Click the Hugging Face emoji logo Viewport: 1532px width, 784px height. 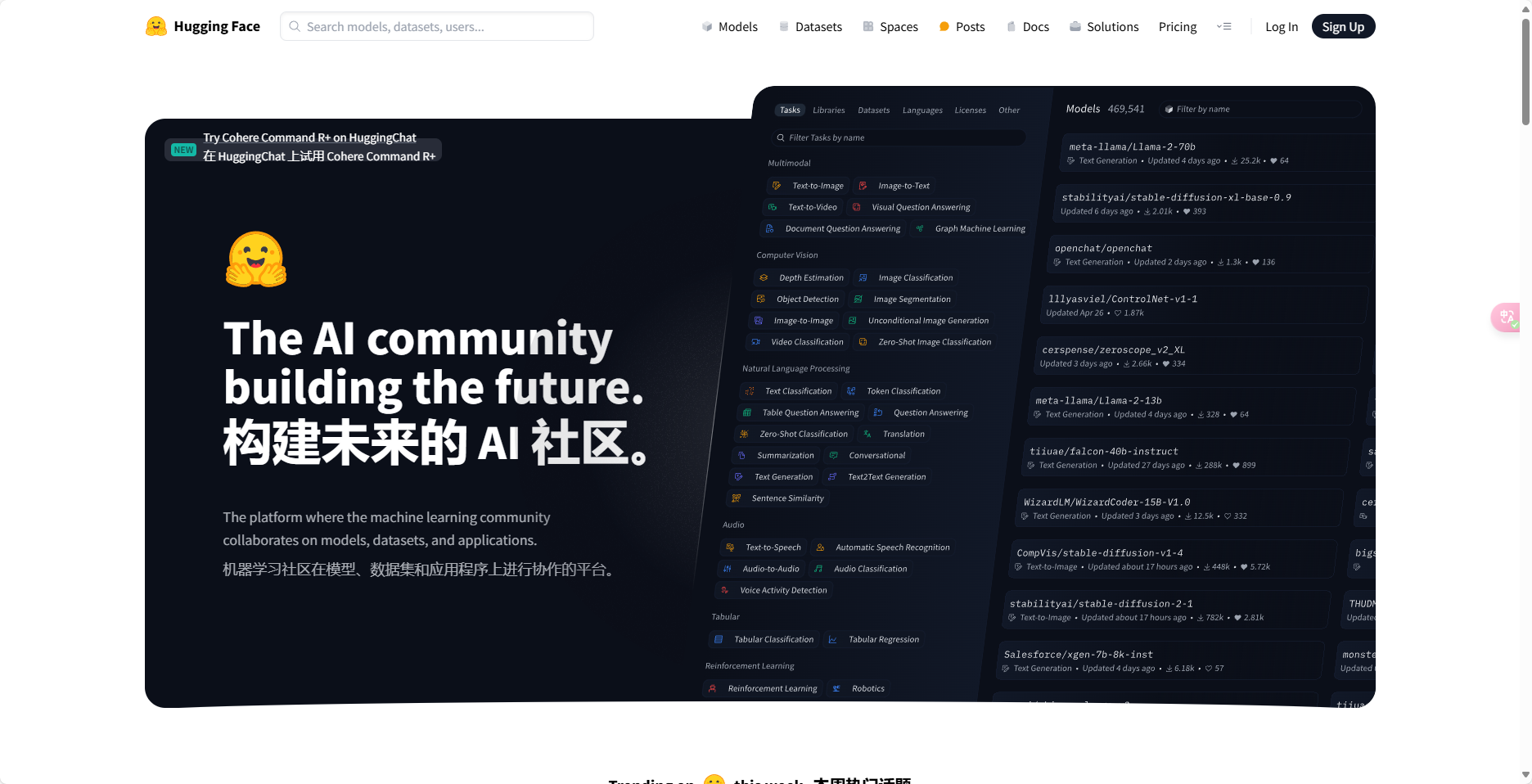155,25
